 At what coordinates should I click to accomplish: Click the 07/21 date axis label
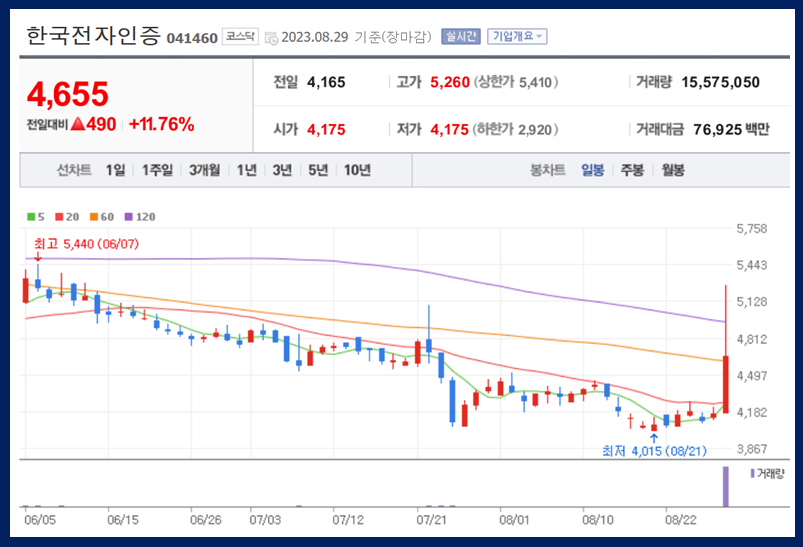pos(431,520)
